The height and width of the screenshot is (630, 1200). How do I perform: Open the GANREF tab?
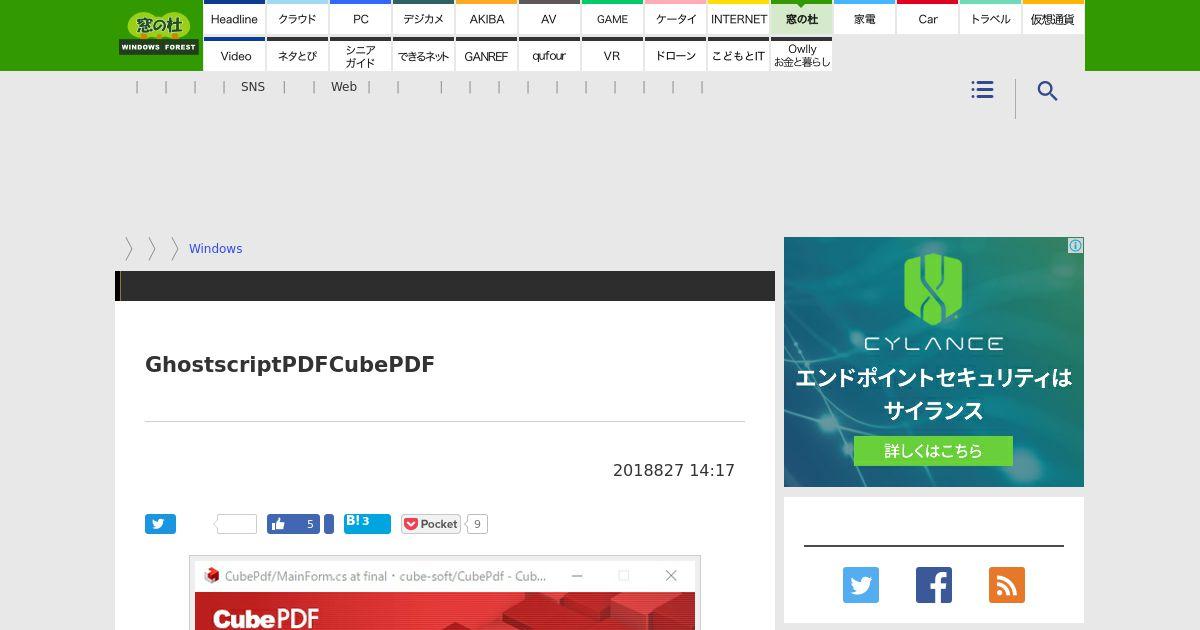coord(486,54)
